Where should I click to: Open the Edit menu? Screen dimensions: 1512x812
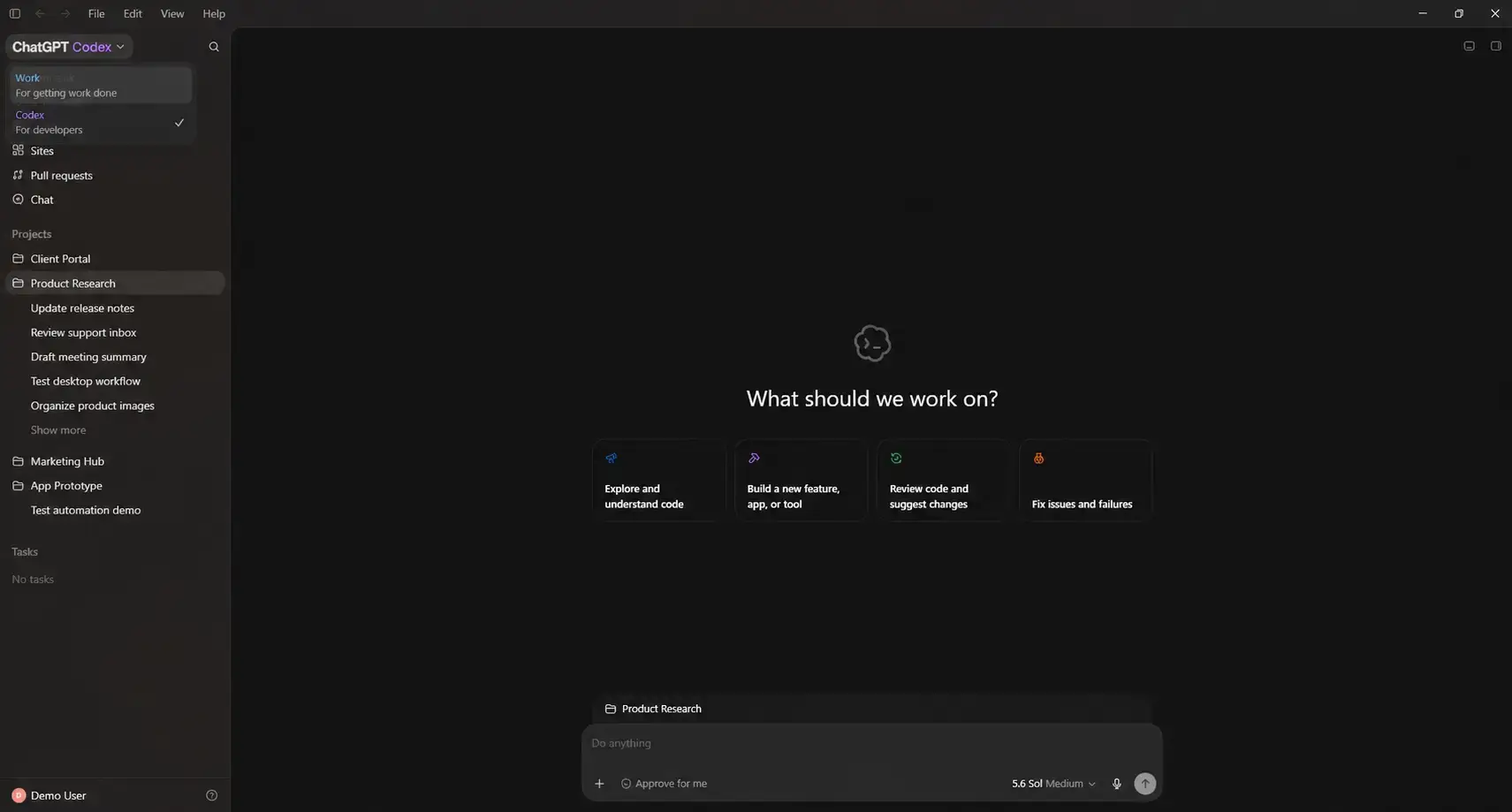click(x=133, y=14)
